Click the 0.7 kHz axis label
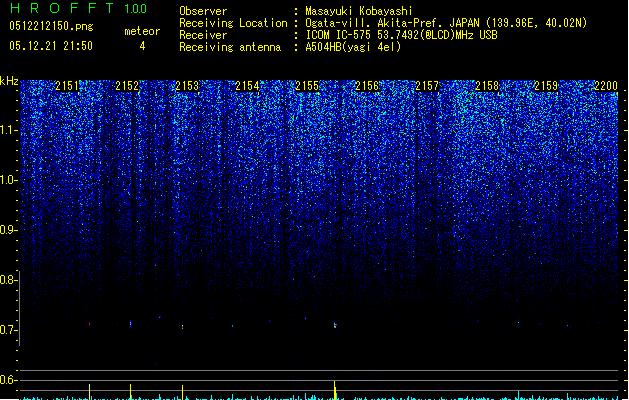 [x=9, y=330]
